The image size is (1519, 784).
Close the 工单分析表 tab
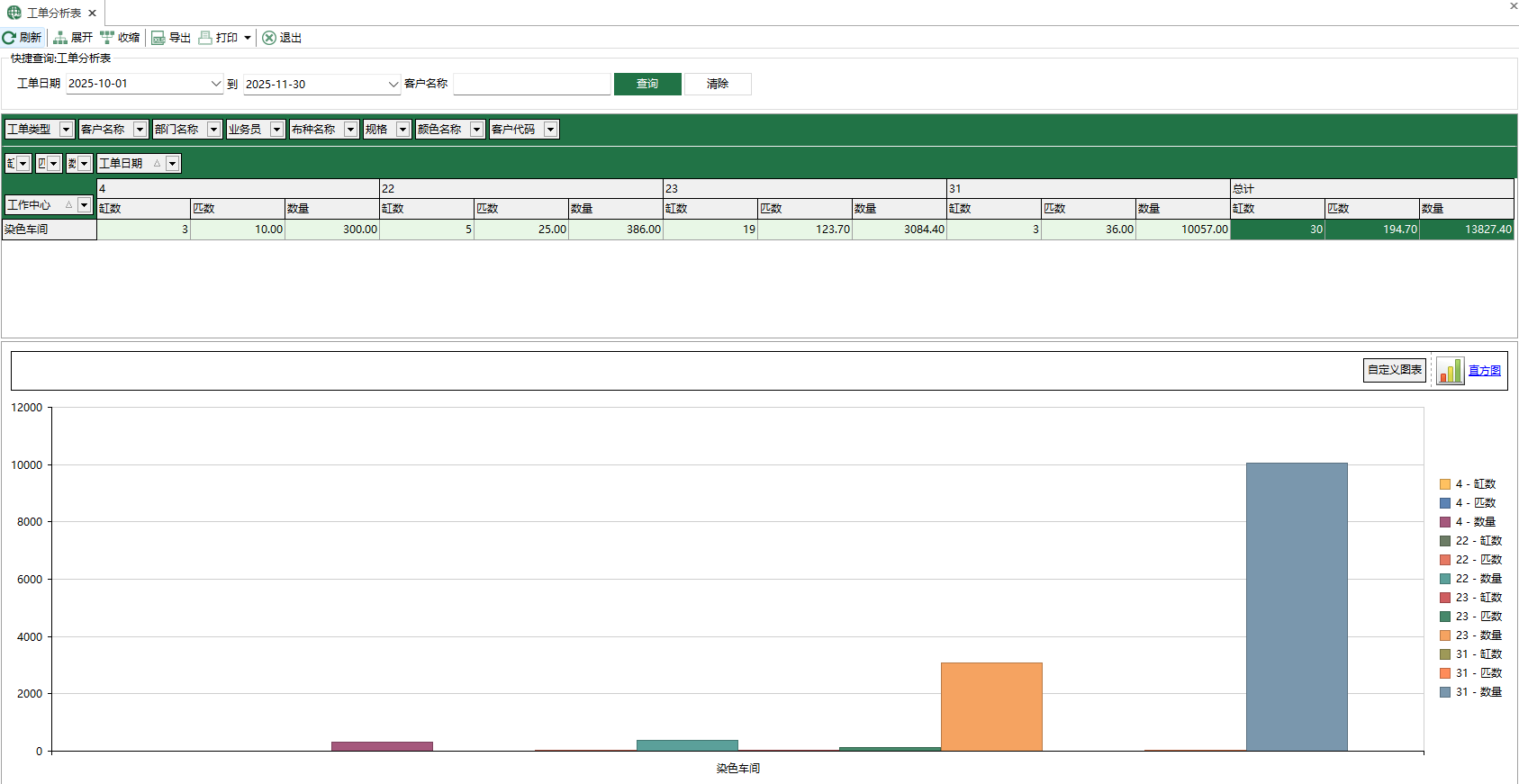pos(92,14)
